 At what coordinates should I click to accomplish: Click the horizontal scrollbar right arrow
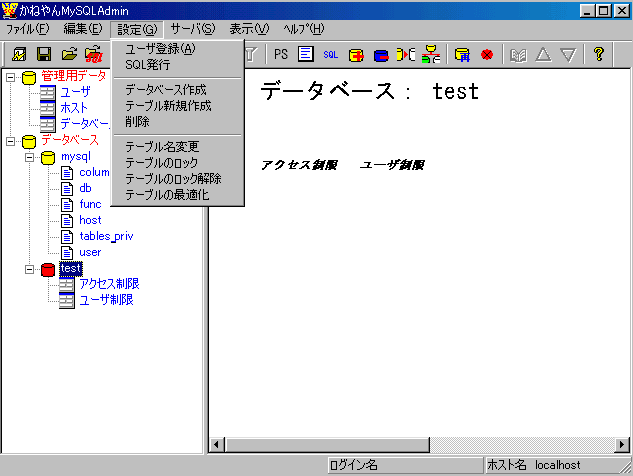(622, 445)
